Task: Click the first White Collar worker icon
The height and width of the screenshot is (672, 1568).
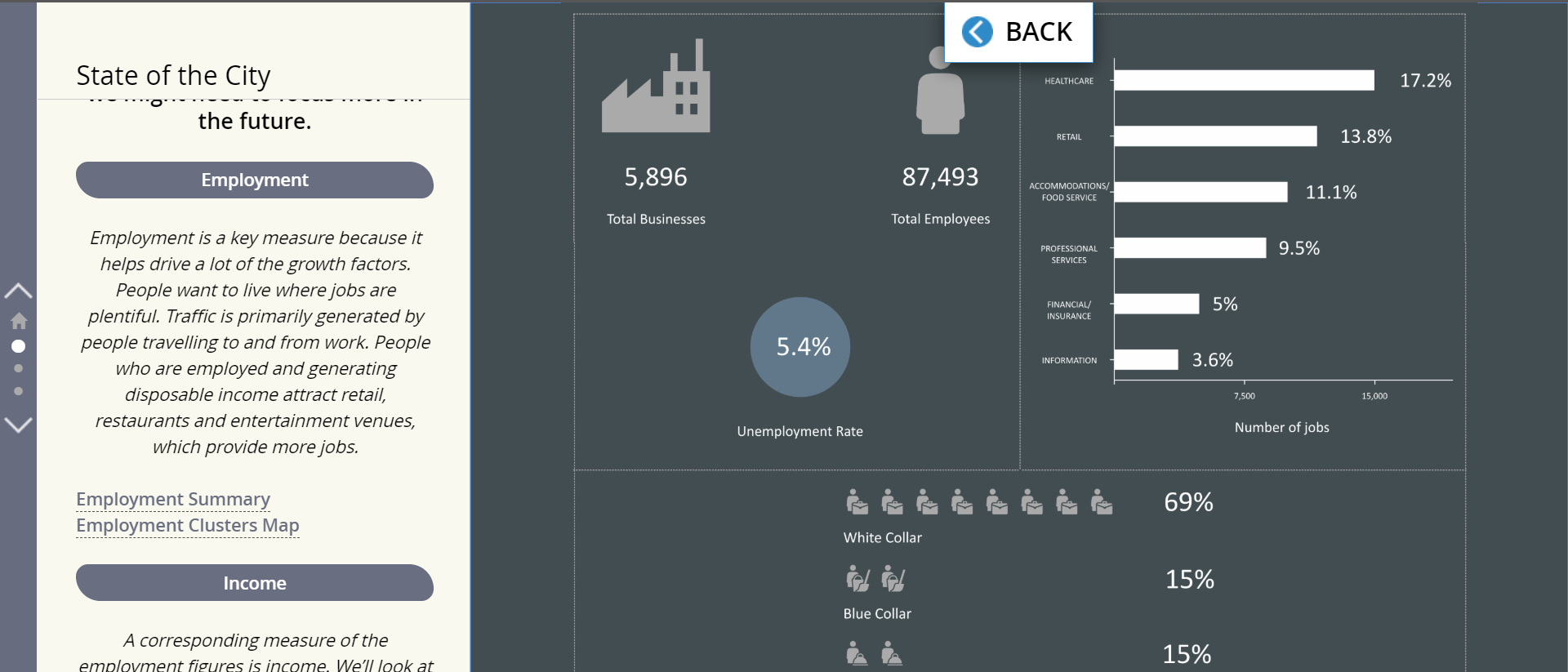Action: [x=857, y=502]
